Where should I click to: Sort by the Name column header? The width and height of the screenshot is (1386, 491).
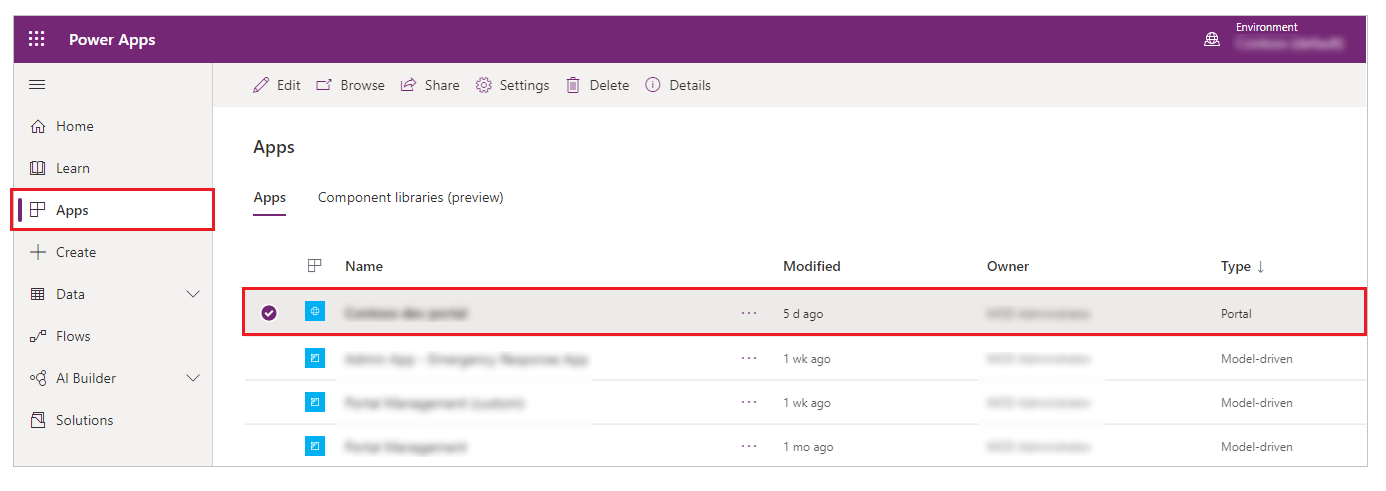click(364, 267)
